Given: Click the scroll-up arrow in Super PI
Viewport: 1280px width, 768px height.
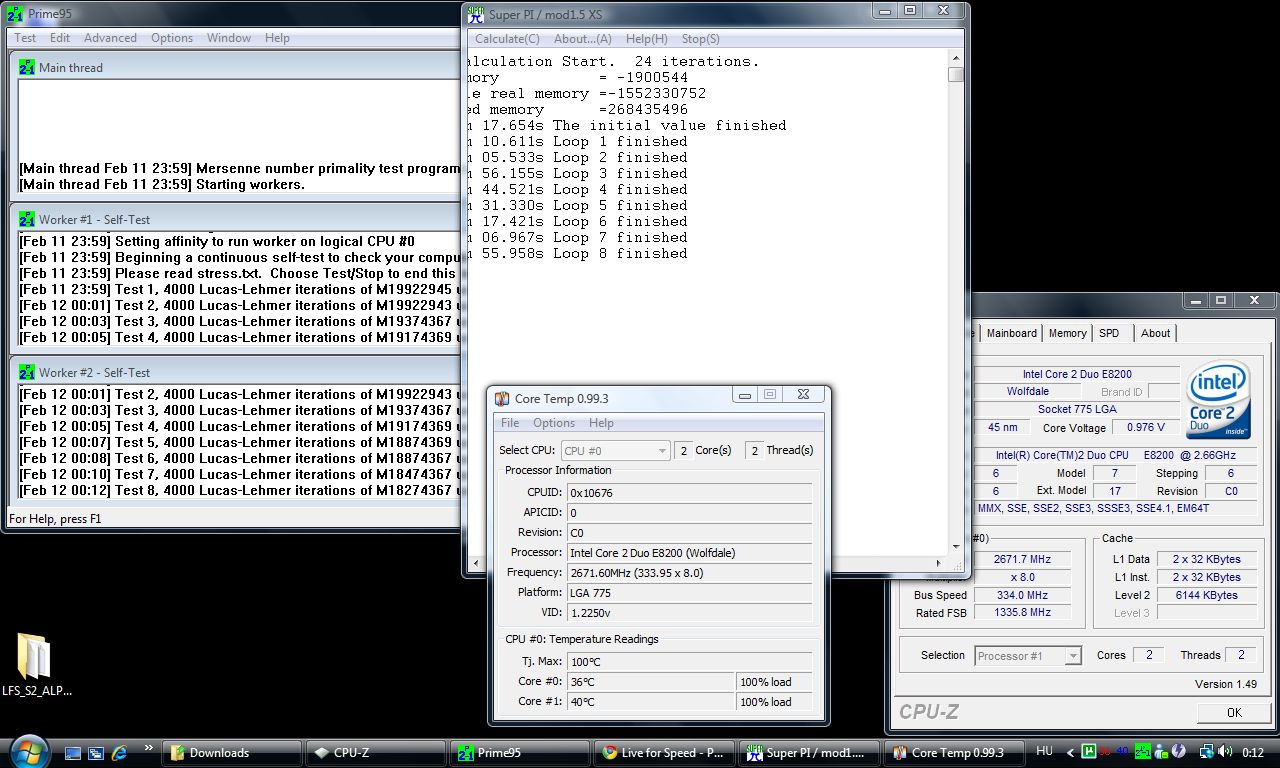Looking at the screenshot, I should click(x=956, y=58).
